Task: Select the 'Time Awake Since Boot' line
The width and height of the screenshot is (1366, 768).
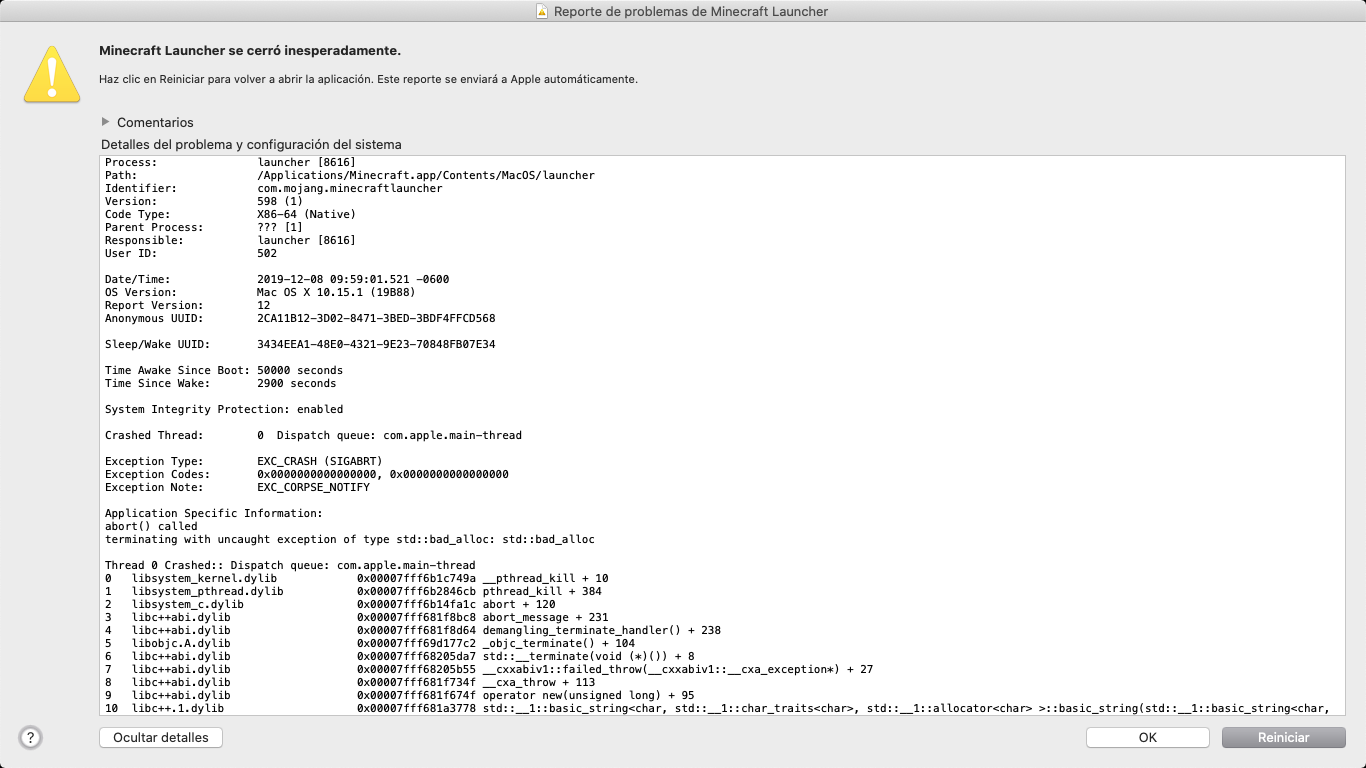Action: point(224,370)
